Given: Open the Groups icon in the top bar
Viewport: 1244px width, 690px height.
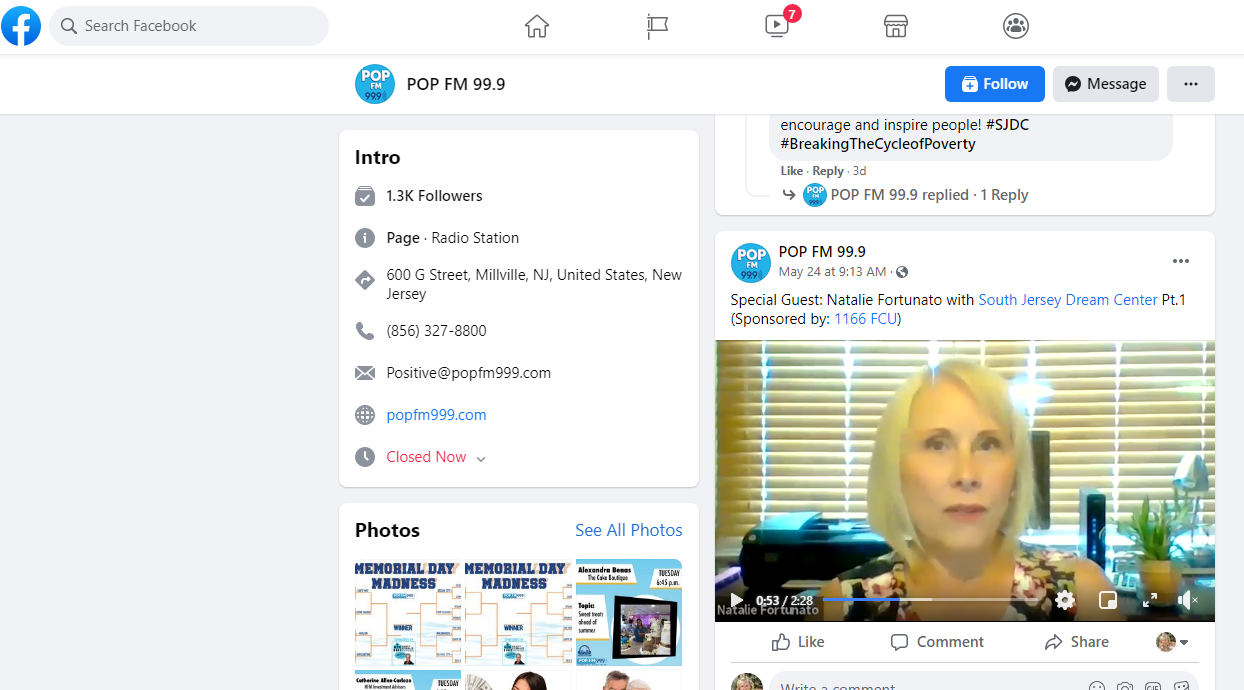Looking at the screenshot, I should click(x=1016, y=26).
